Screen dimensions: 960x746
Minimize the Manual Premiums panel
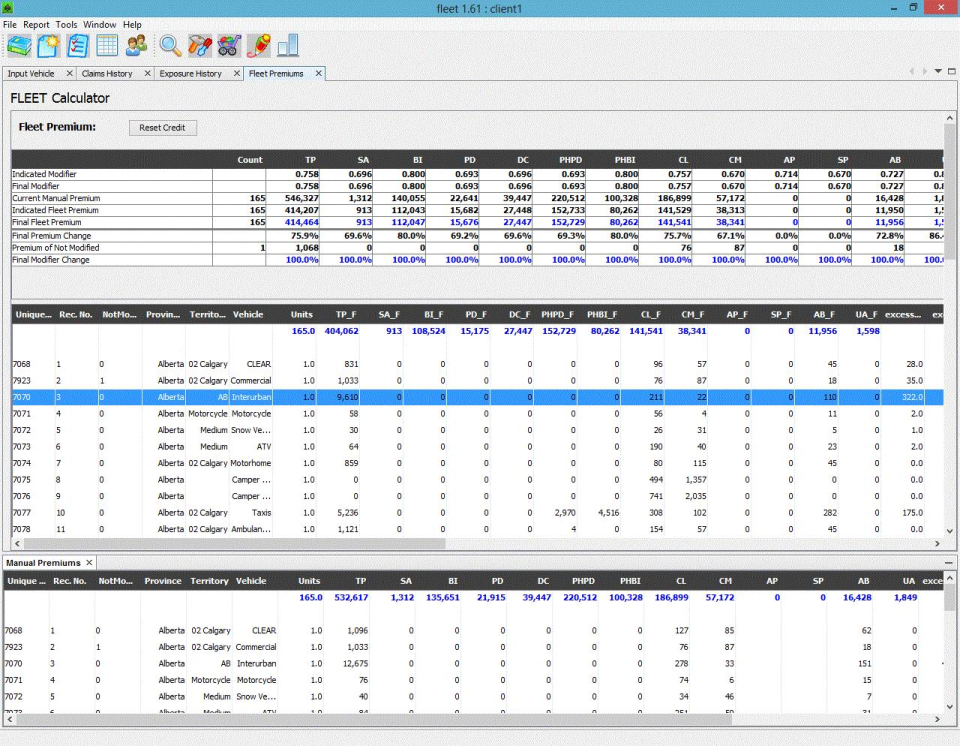[948, 562]
